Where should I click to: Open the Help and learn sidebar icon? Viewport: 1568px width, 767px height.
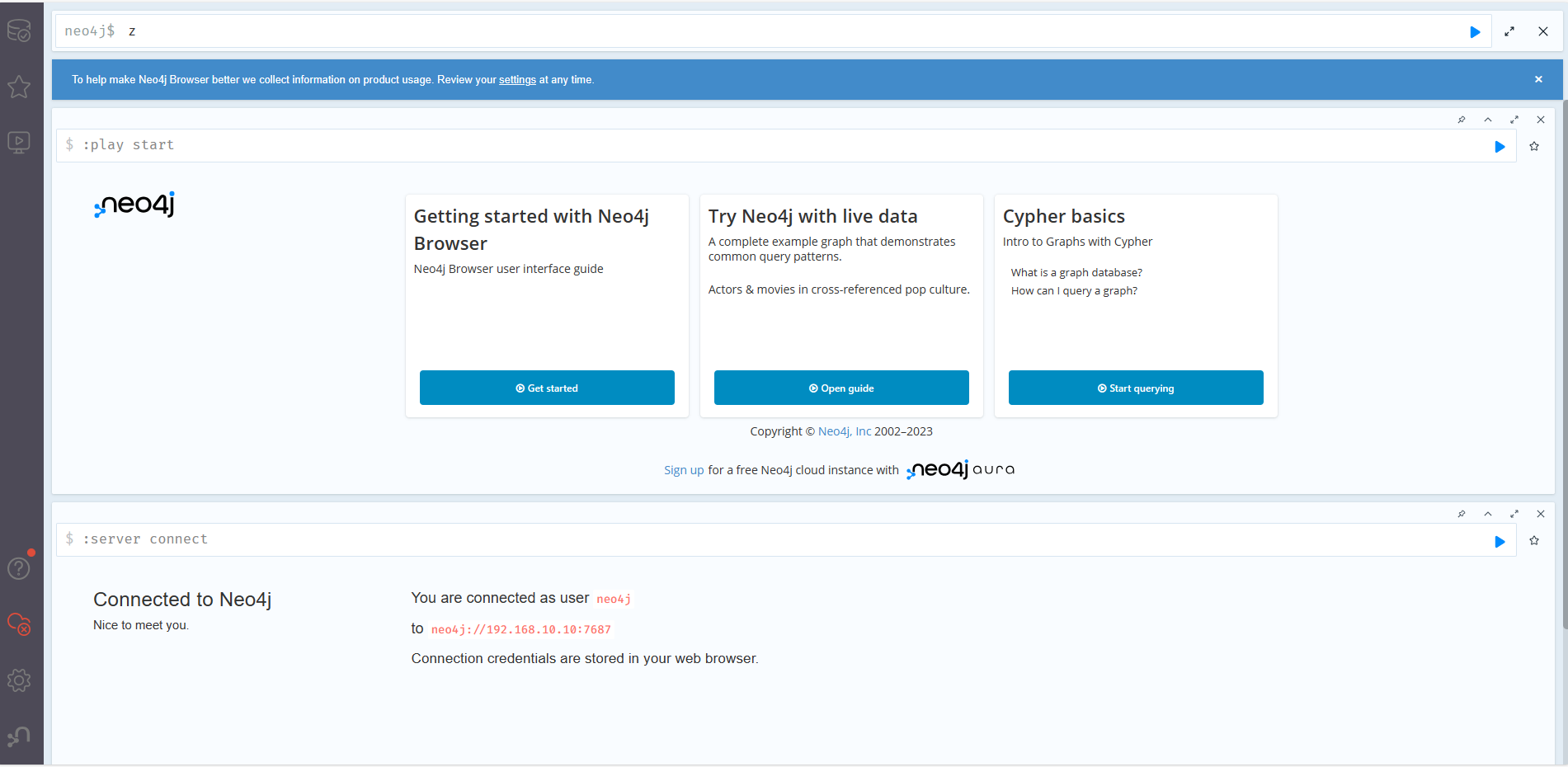[x=19, y=567]
